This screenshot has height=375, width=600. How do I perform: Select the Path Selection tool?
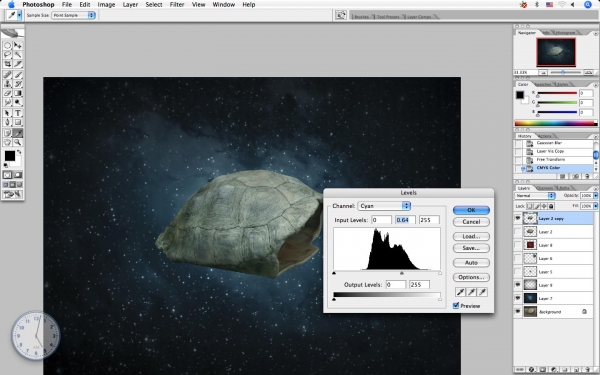pyautogui.click(x=7, y=113)
